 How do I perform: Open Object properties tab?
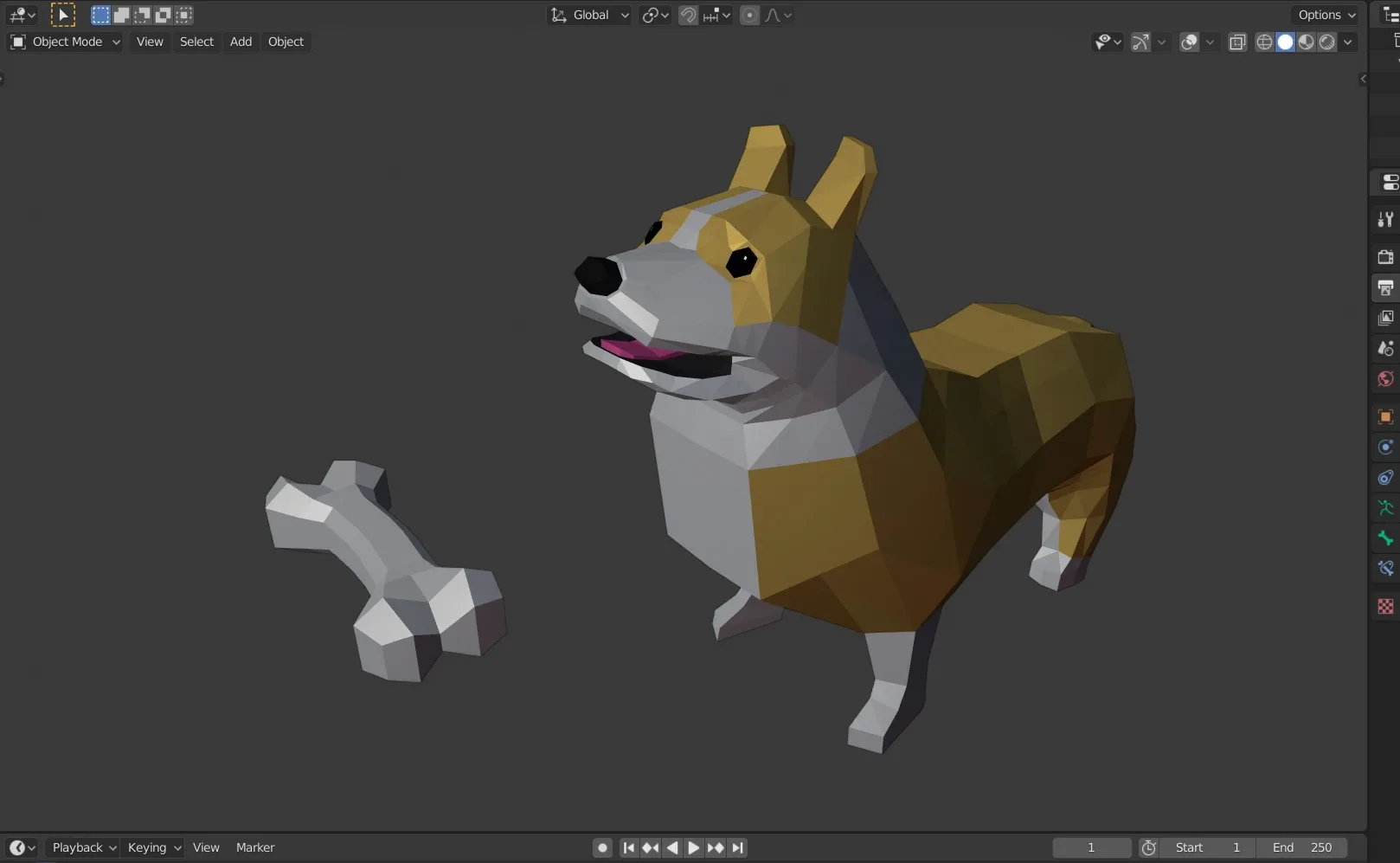pyautogui.click(x=1385, y=416)
